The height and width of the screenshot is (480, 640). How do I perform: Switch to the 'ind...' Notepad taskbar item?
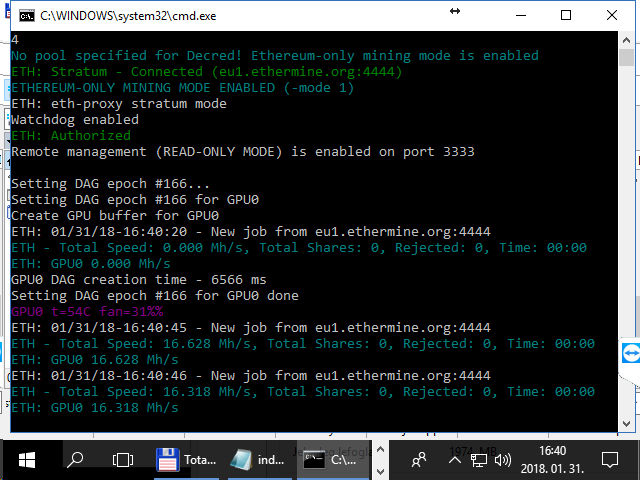click(x=259, y=460)
